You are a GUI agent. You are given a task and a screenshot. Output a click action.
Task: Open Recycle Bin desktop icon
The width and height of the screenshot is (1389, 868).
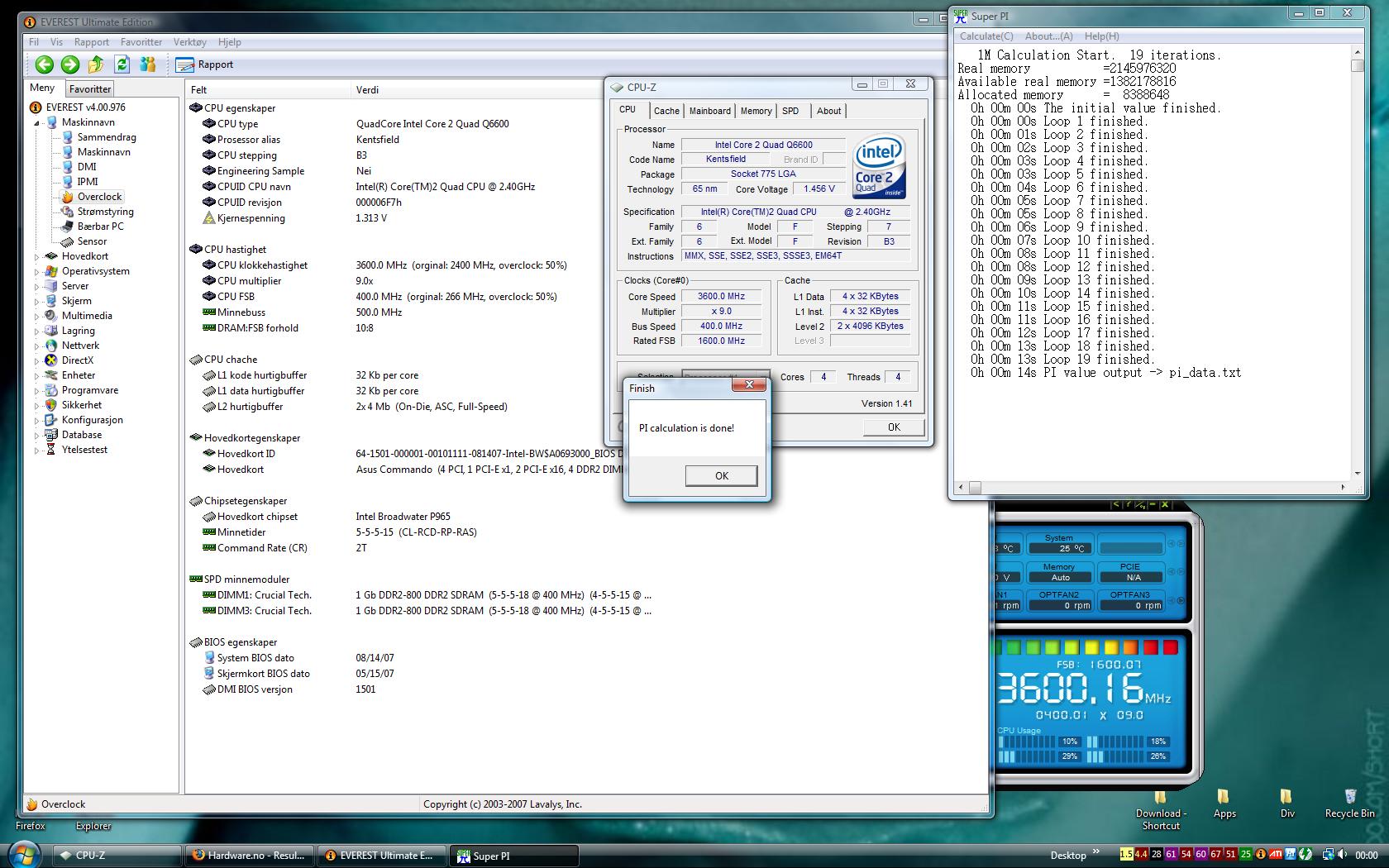click(1349, 804)
